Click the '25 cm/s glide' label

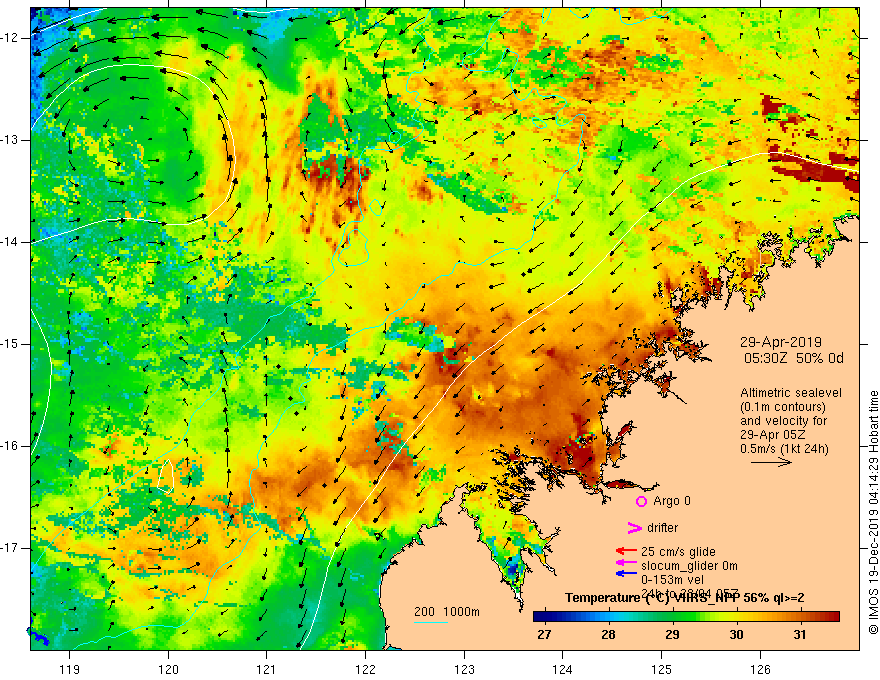(x=678, y=552)
